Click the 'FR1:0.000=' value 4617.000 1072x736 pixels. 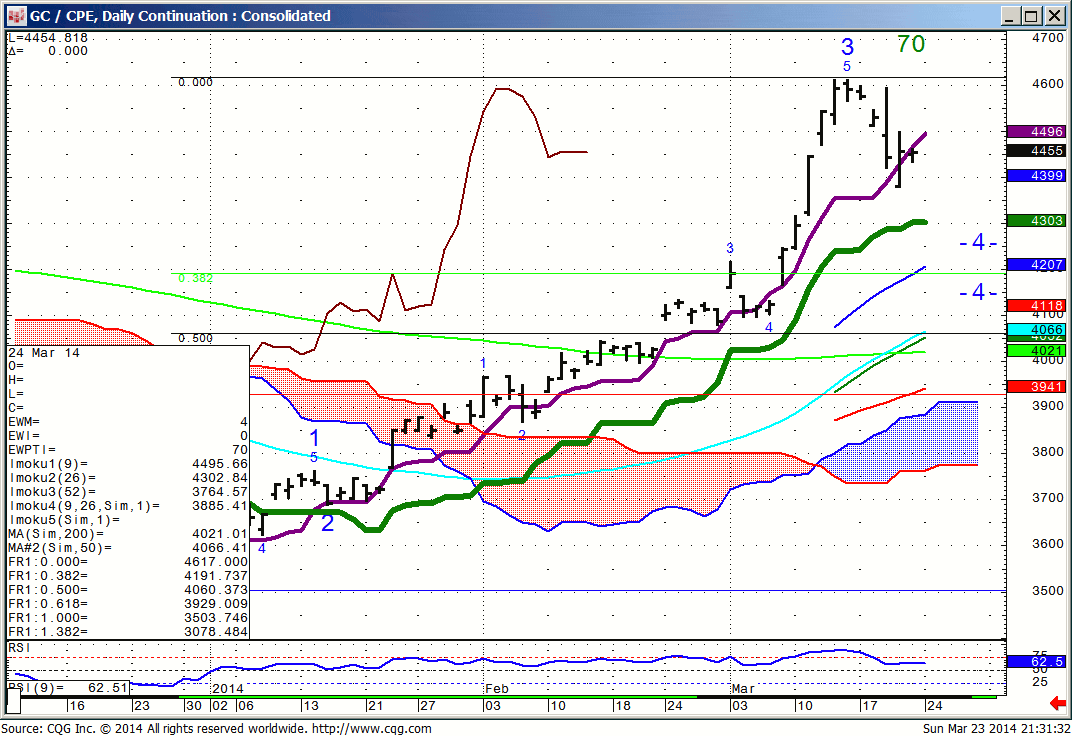coord(216,562)
